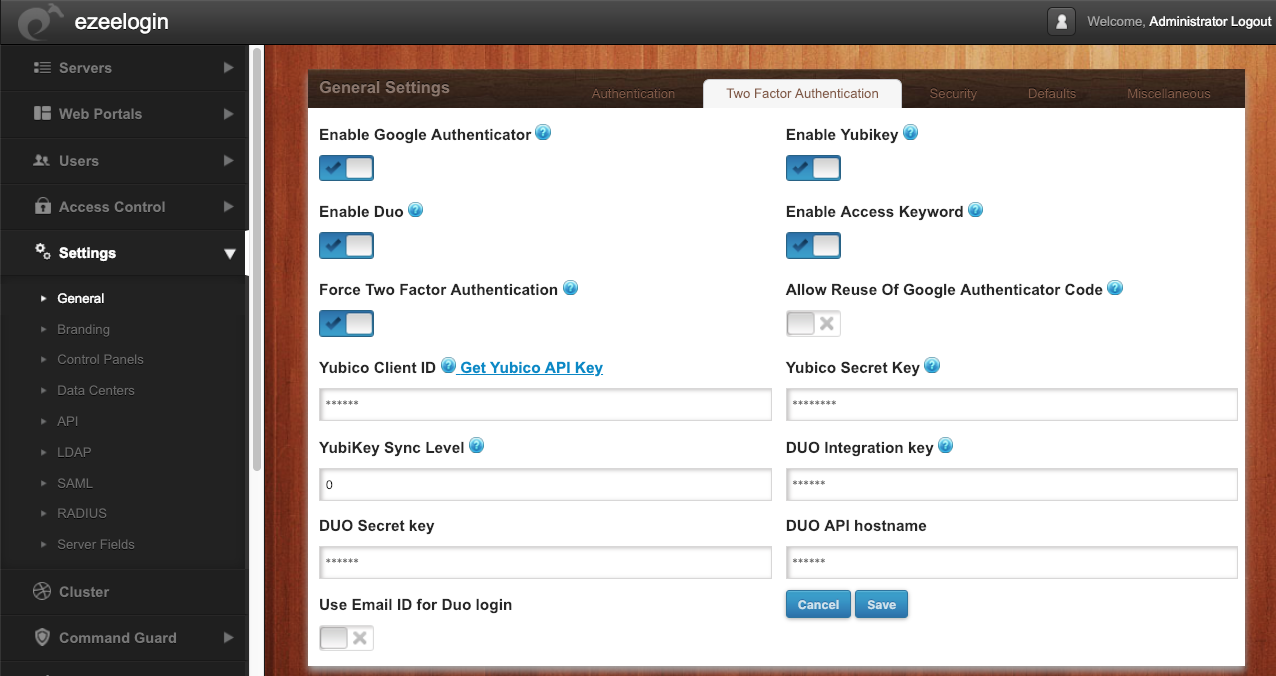Open help icon next to Enable Yubikey
This screenshot has height=676, width=1276.
click(x=910, y=132)
